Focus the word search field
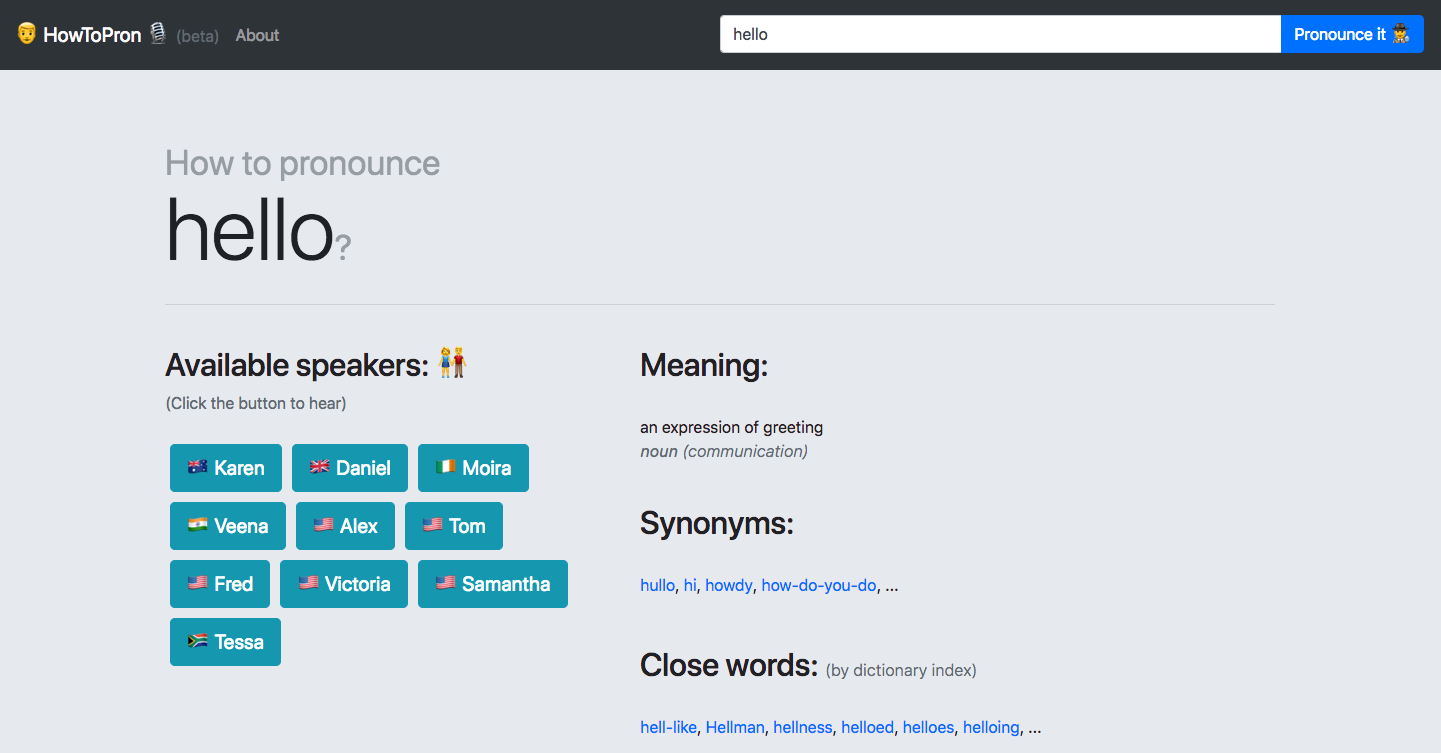The width and height of the screenshot is (1441, 753). click(1000, 34)
